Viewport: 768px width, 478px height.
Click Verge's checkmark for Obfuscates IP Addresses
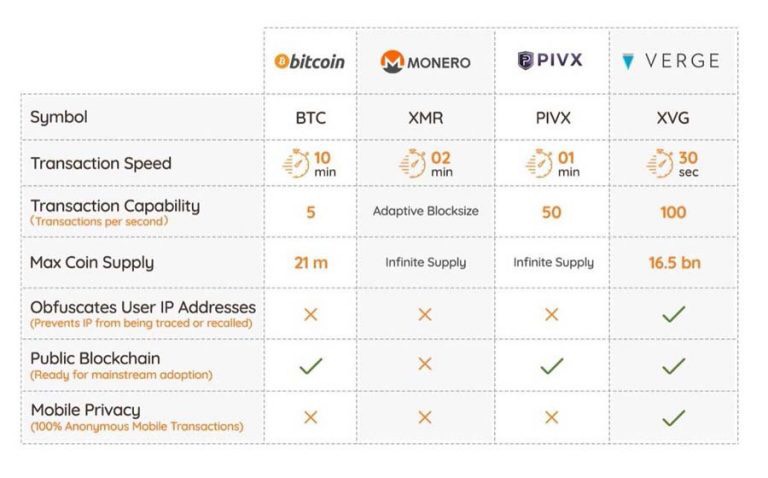coord(673,314)
